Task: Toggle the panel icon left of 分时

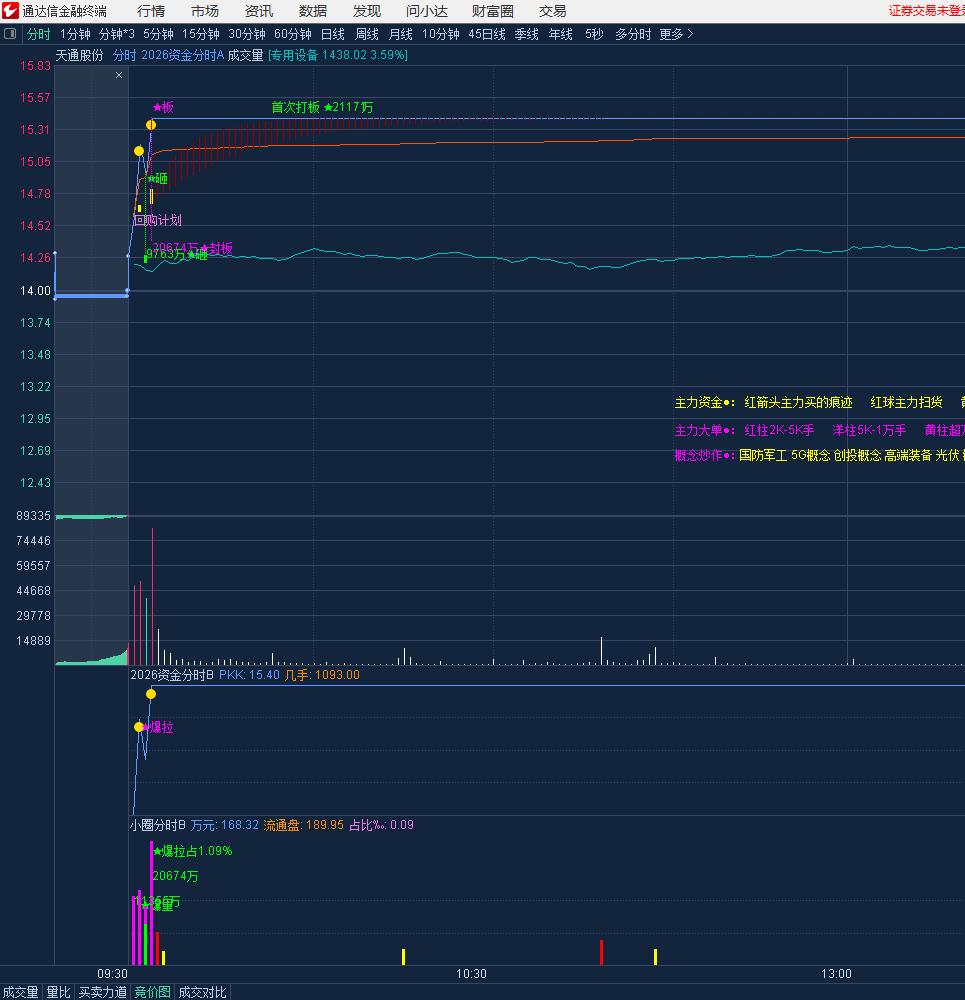Action: [10, 34]
